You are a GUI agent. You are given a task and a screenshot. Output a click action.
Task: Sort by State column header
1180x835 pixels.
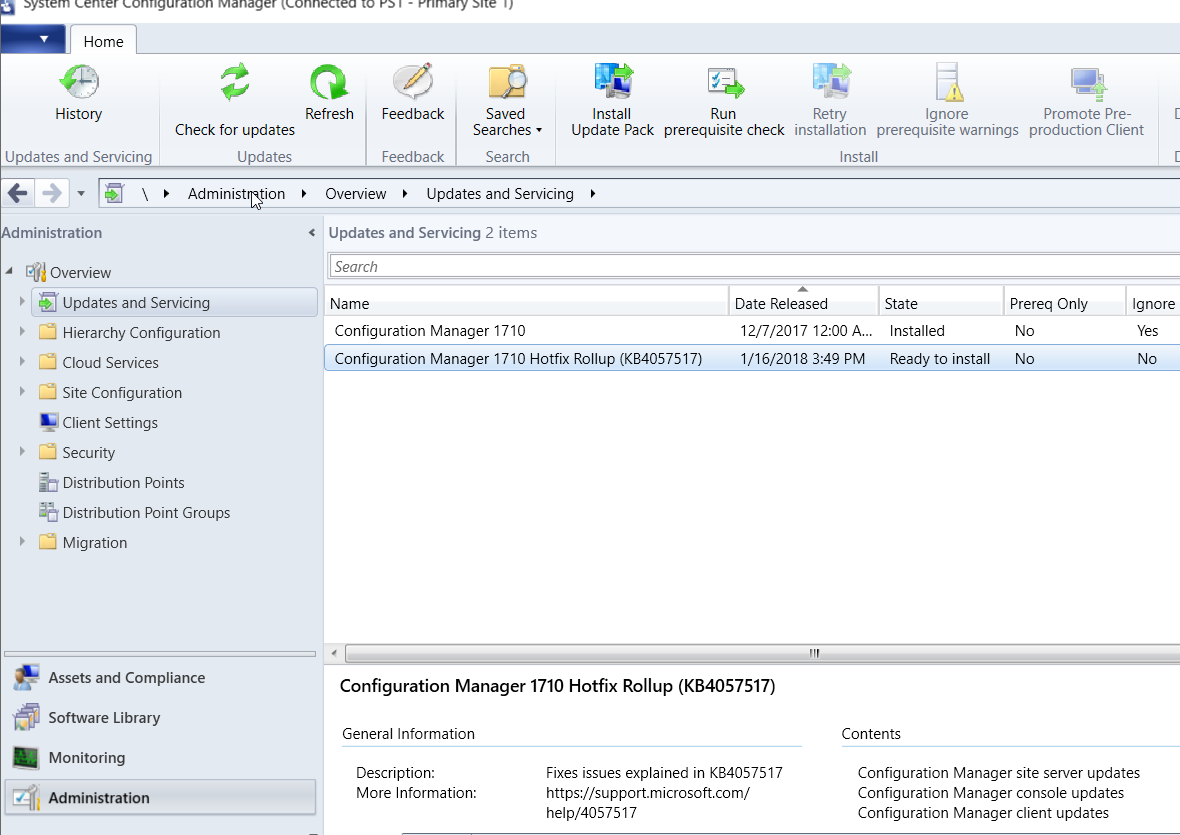(x=941, y=303)
